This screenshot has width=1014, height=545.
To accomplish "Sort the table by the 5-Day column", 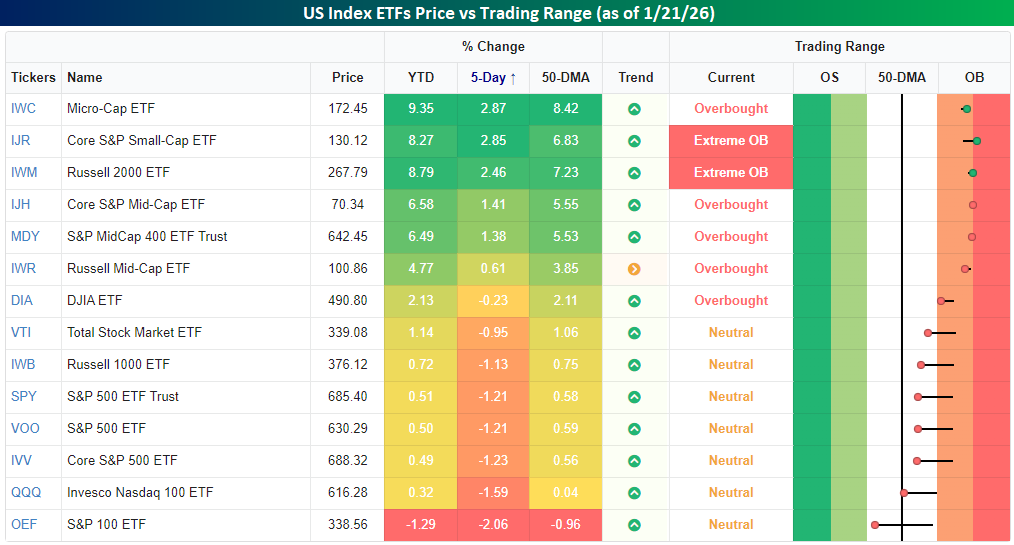I will coord(493,77).
